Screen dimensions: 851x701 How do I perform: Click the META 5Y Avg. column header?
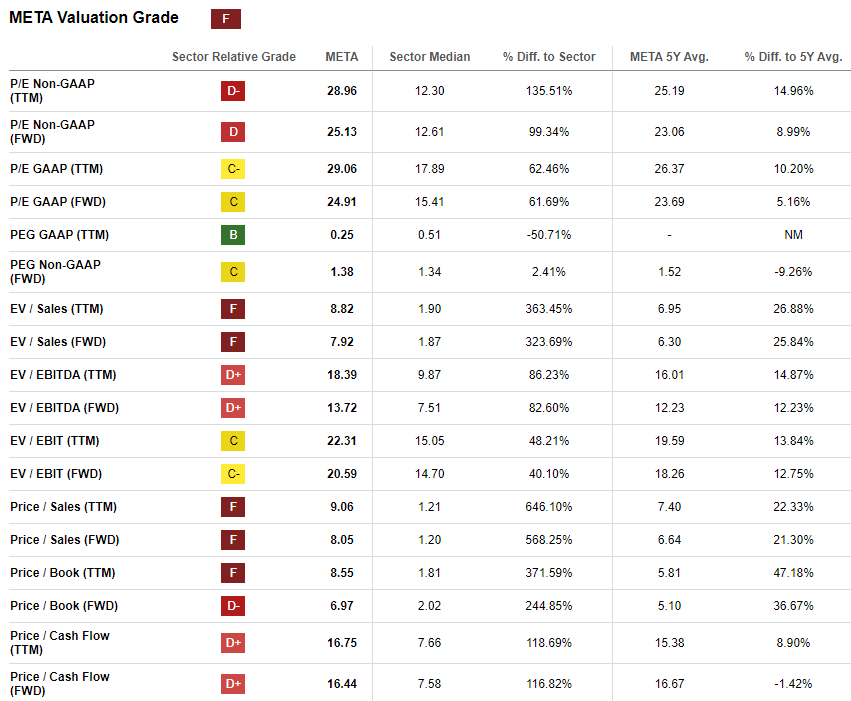point(669,57)
